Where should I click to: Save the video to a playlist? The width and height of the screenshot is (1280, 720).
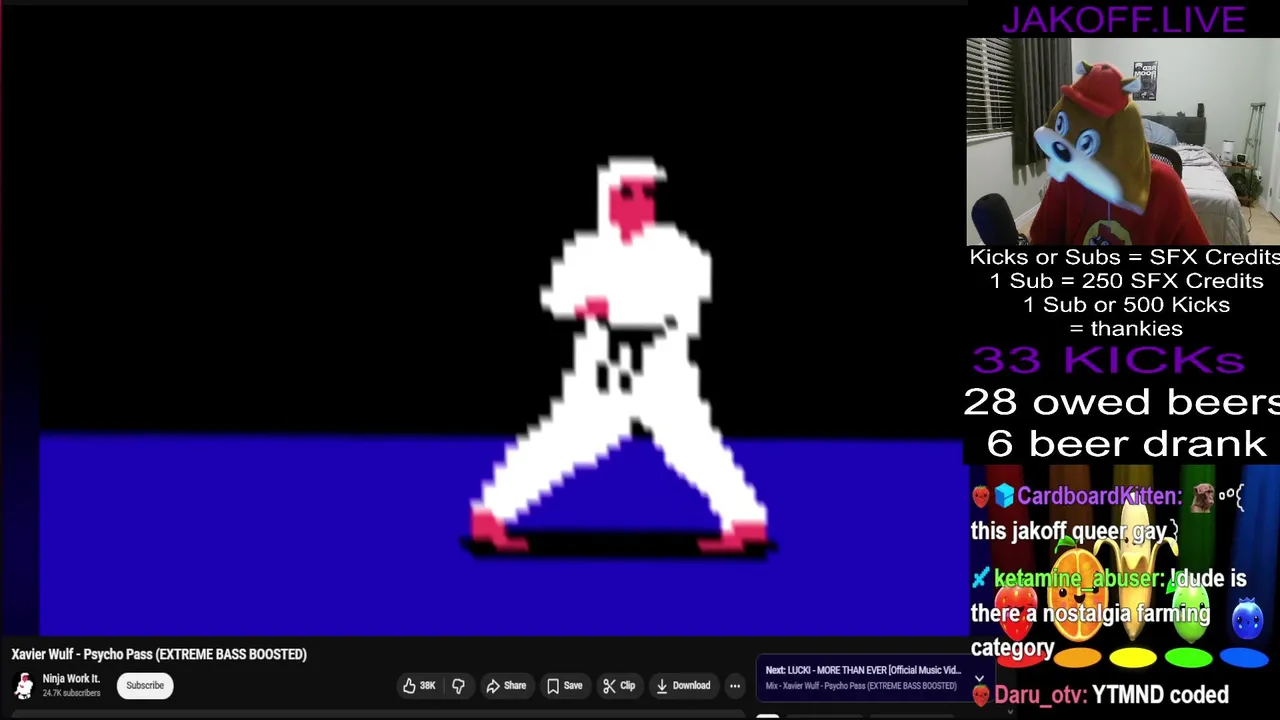[x=564, y=686]
